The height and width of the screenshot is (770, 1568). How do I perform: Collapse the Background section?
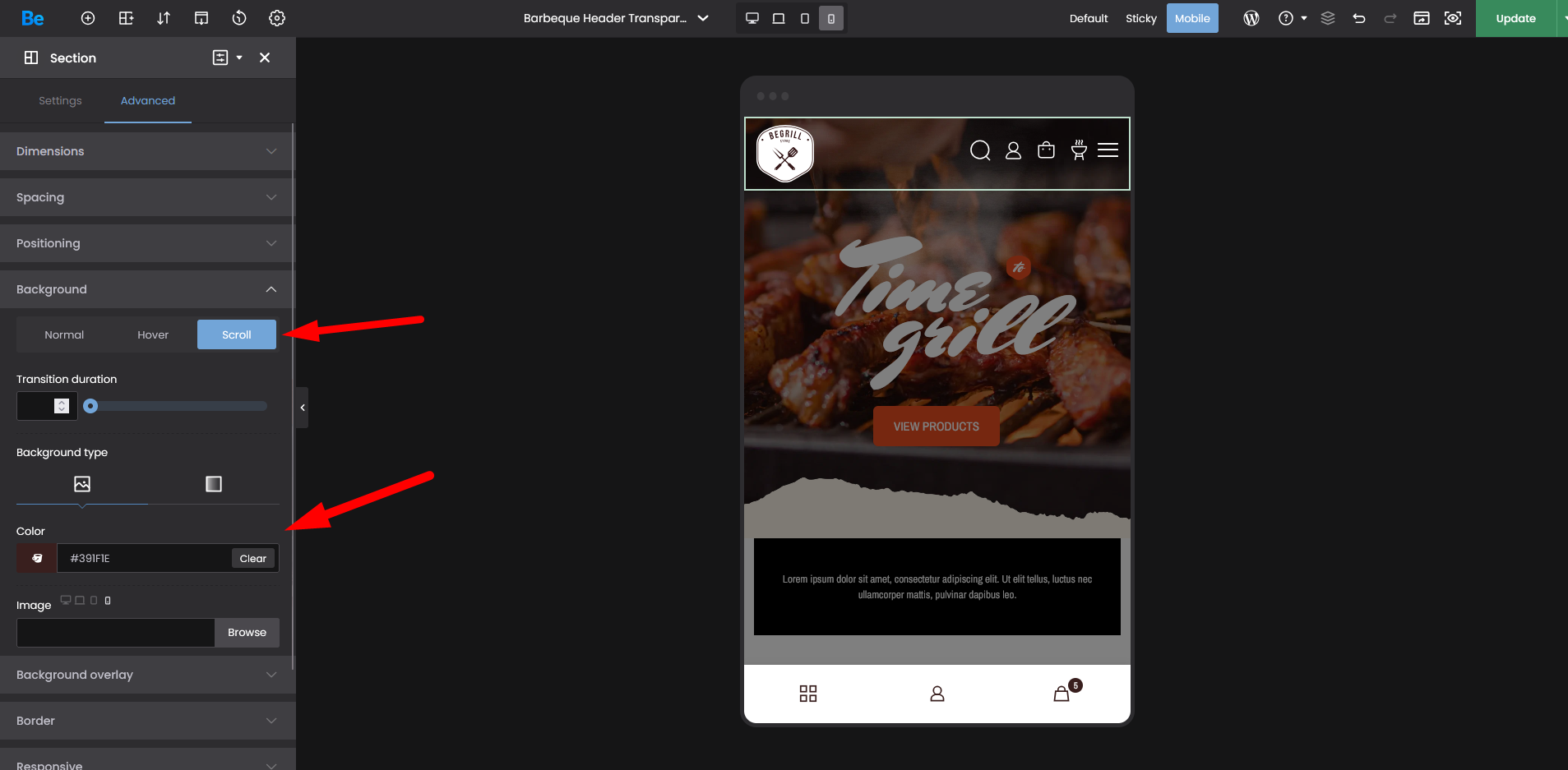[146, 289]
